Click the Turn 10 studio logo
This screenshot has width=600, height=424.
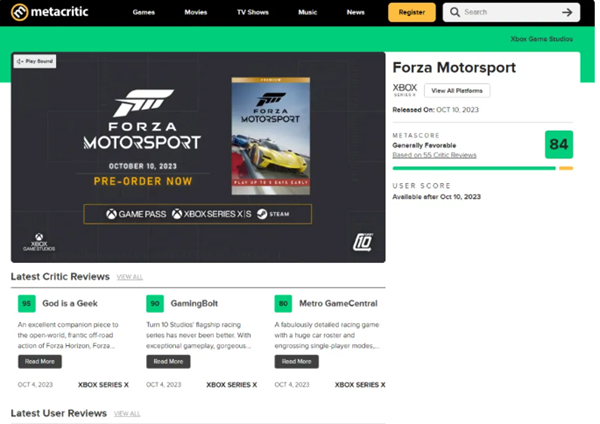[363, 242]
